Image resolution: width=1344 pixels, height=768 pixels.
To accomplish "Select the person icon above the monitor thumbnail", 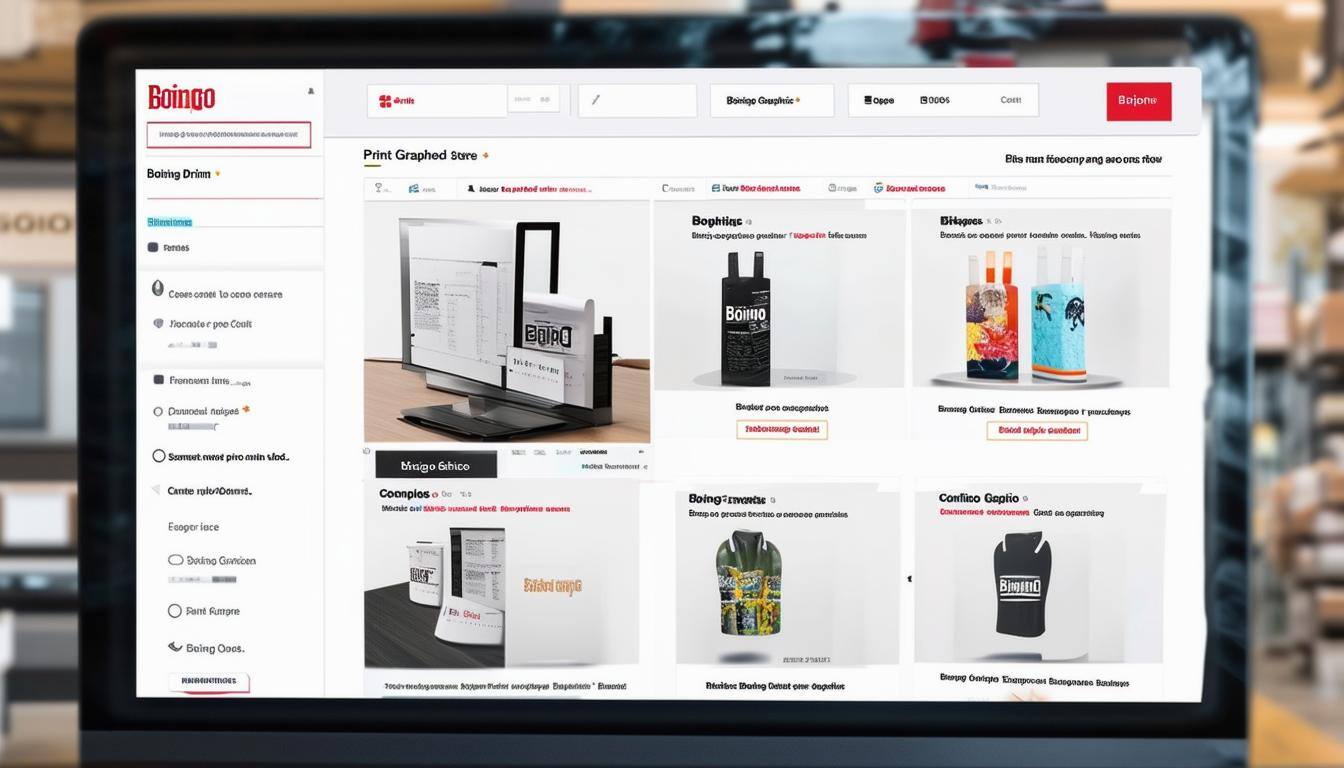I will point(470,188).
